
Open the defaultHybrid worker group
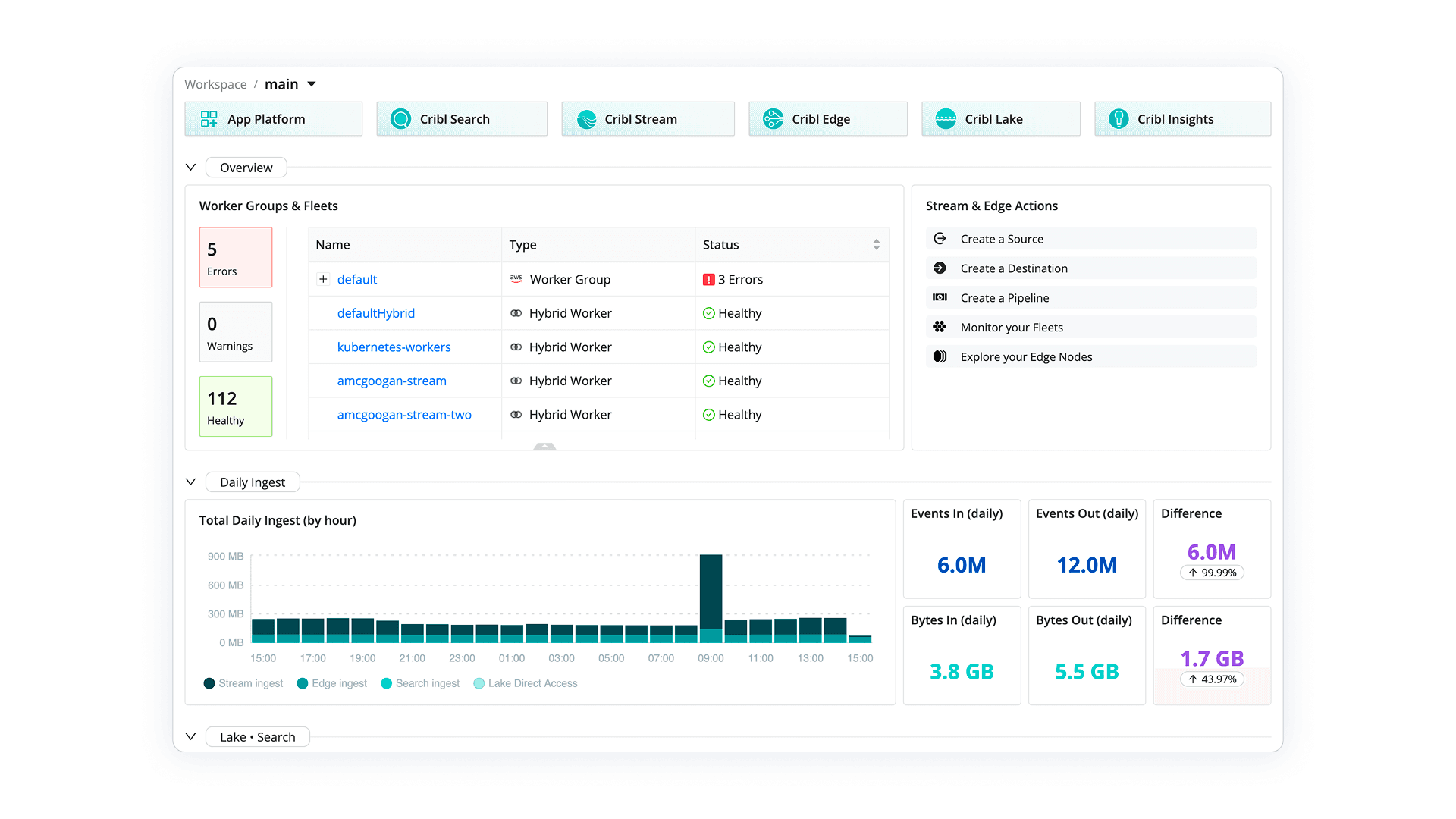click(x=376, y=313)
